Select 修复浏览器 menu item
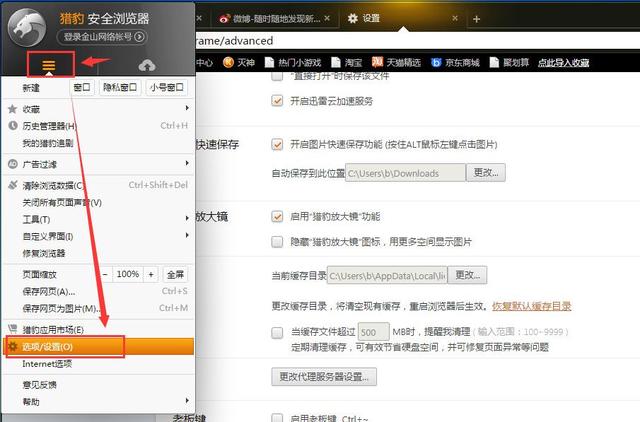The image size is (640, 422). [x=98, y=253]
